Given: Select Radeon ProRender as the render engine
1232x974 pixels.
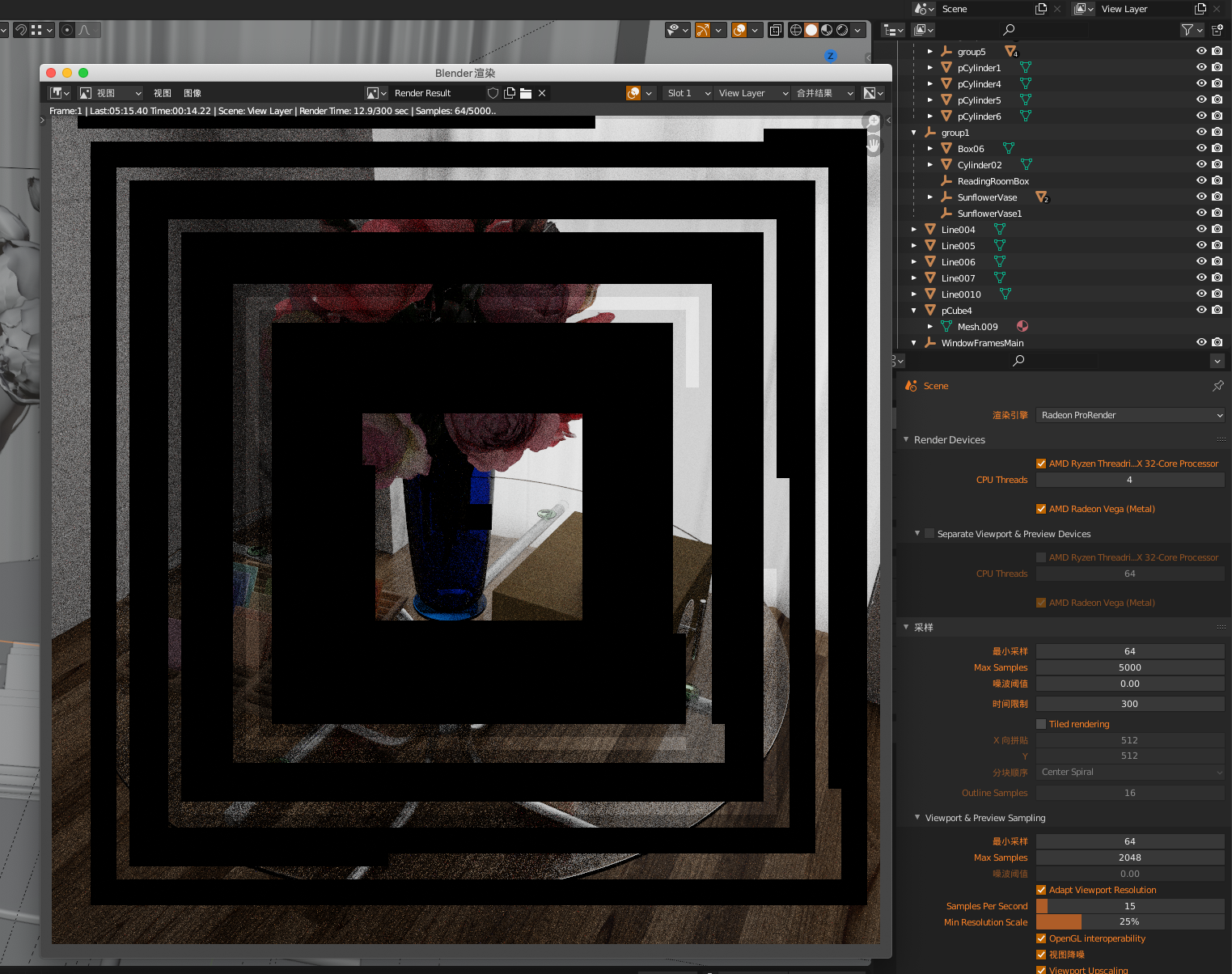Looking at the screenshot, I should [x=1130, y=414].
